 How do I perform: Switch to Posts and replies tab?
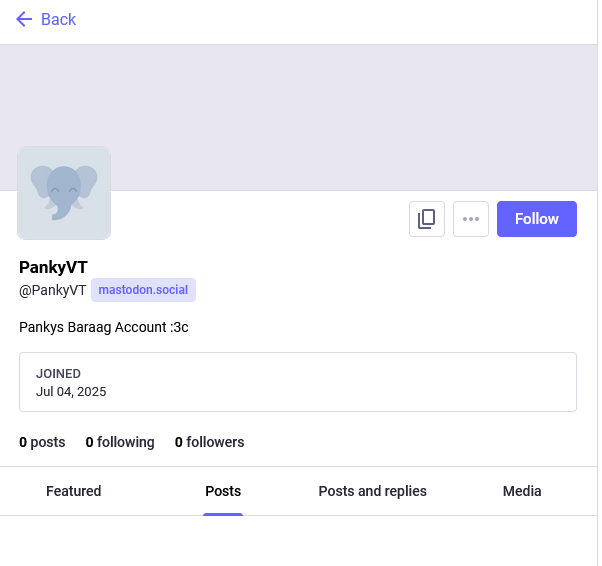click(x=372, y=491)
